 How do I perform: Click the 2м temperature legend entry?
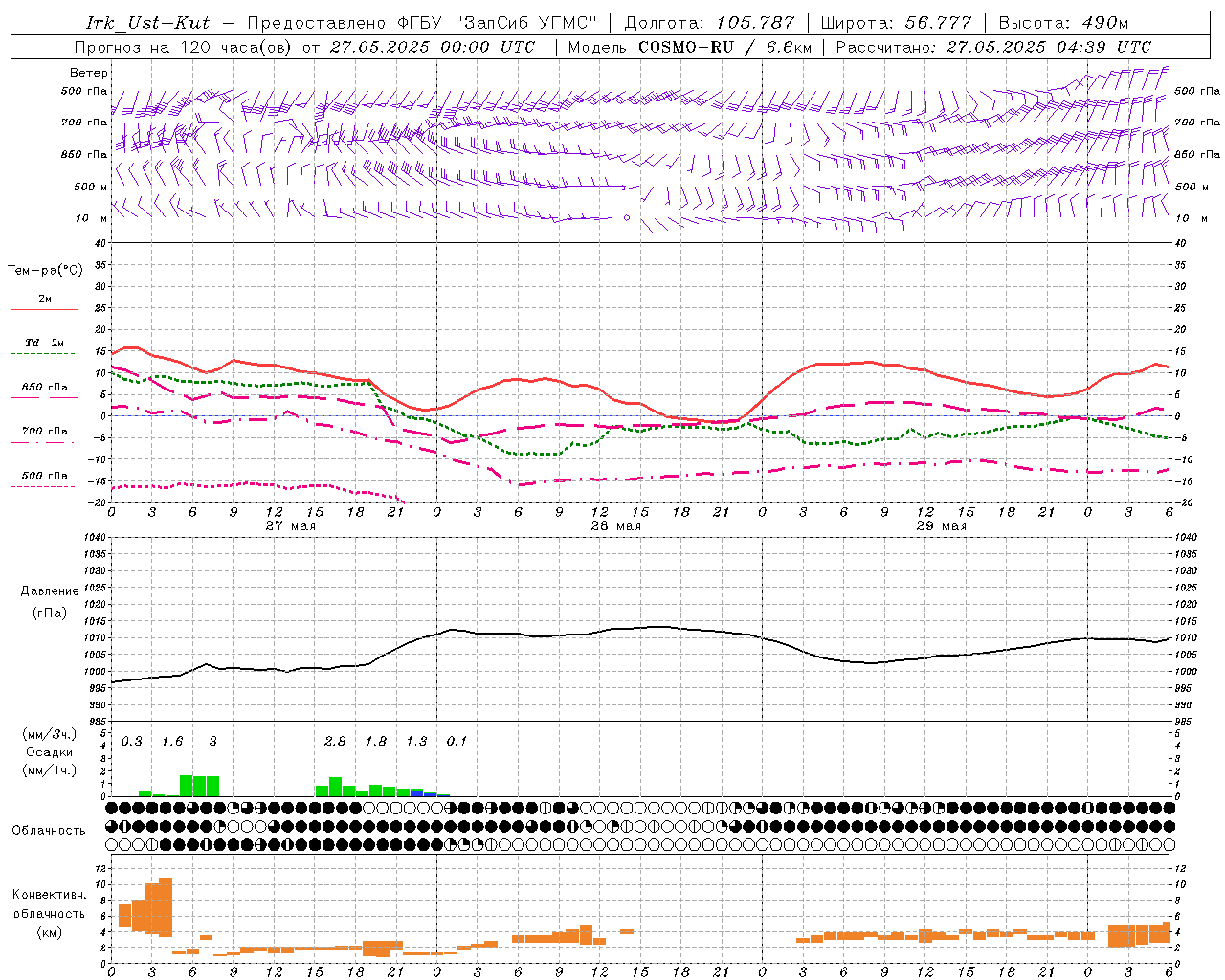[45, 300]
